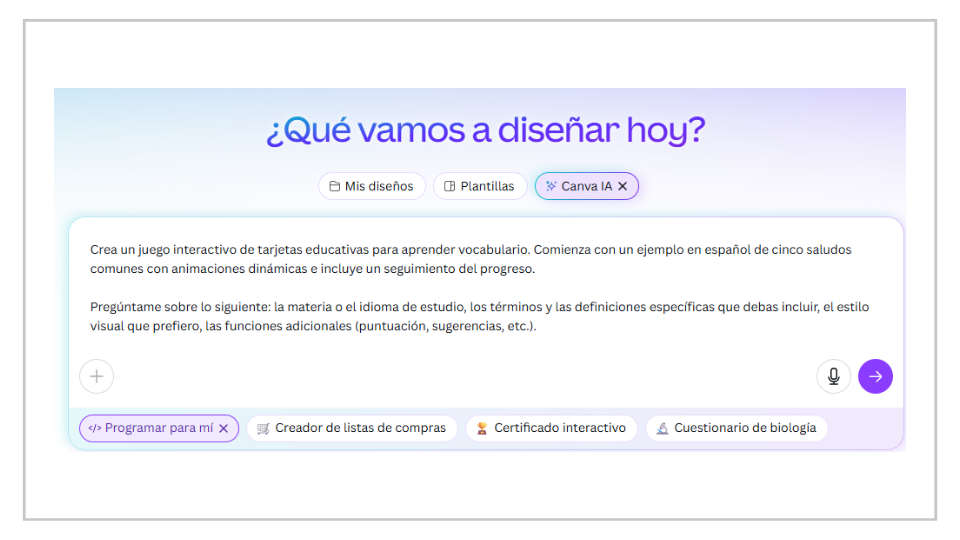Pick the Cuestionario de biología suggestion
This screenshot has height=540, width=960.
[x=744, y=428]
